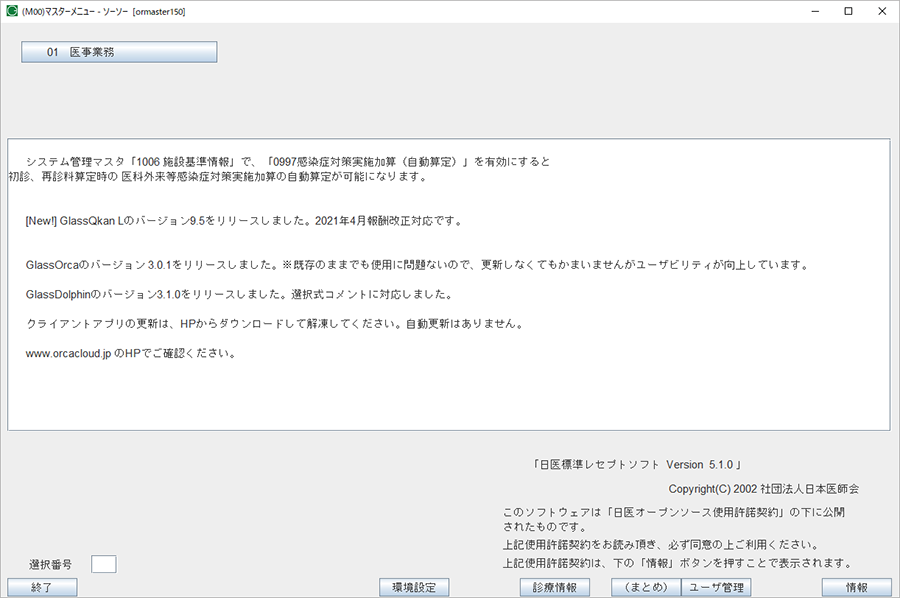Show license details via 情報 button
This screenshot has height=598, width=900.
856,588
